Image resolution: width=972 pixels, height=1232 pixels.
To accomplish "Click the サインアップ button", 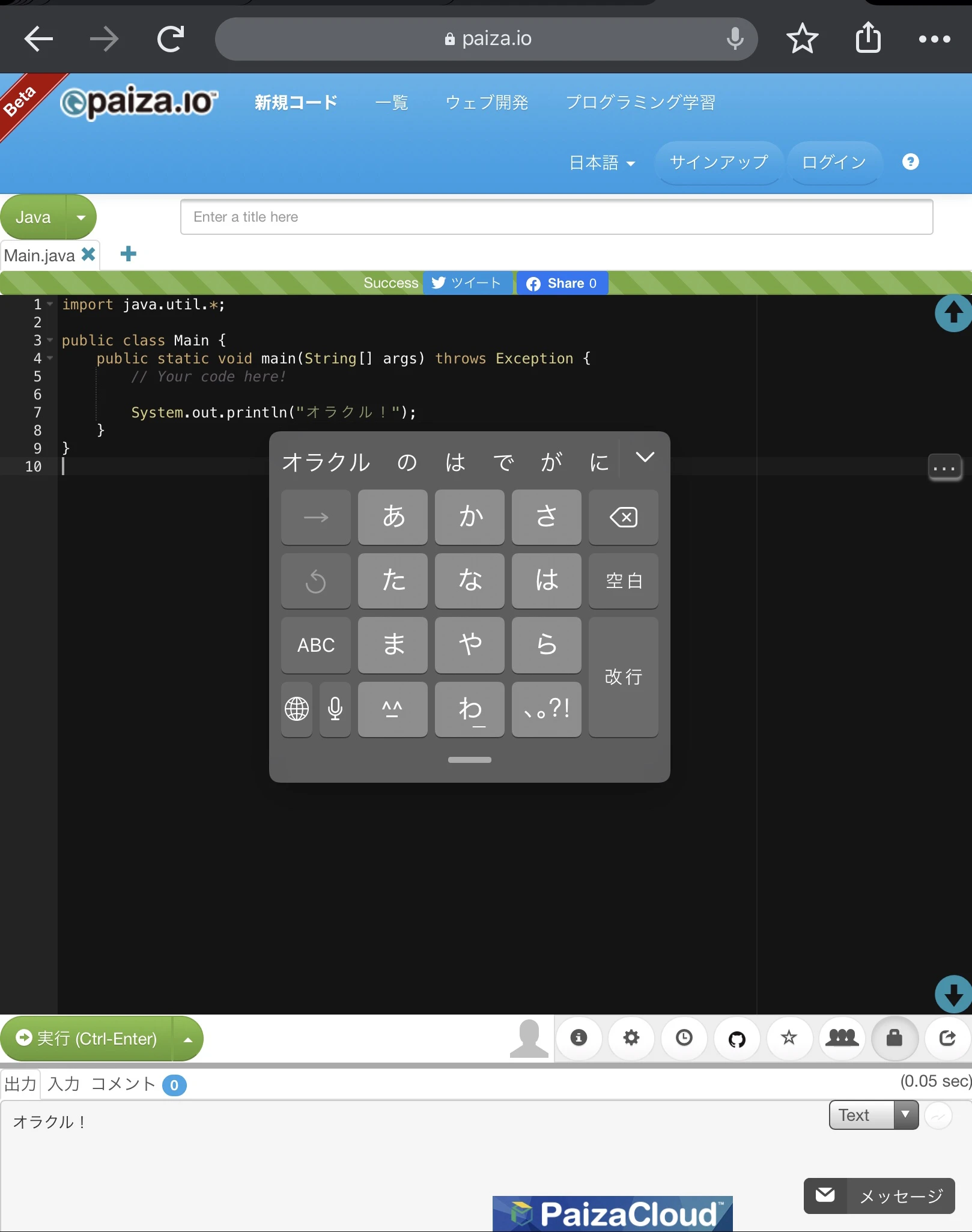I will [x=719, y=162].
